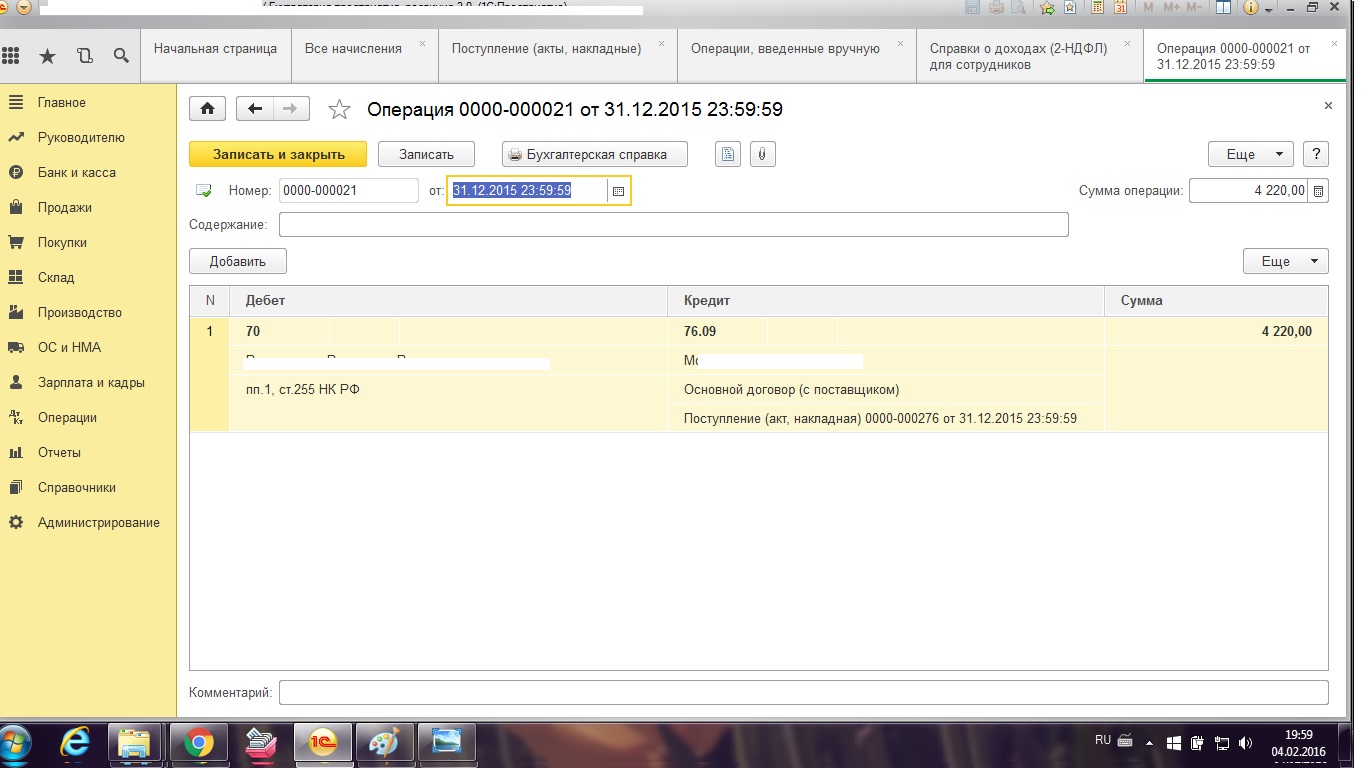Open the calculator icon in title toolbar
The width and height of the screenshot is (1366, 768).
(1097, 8)
